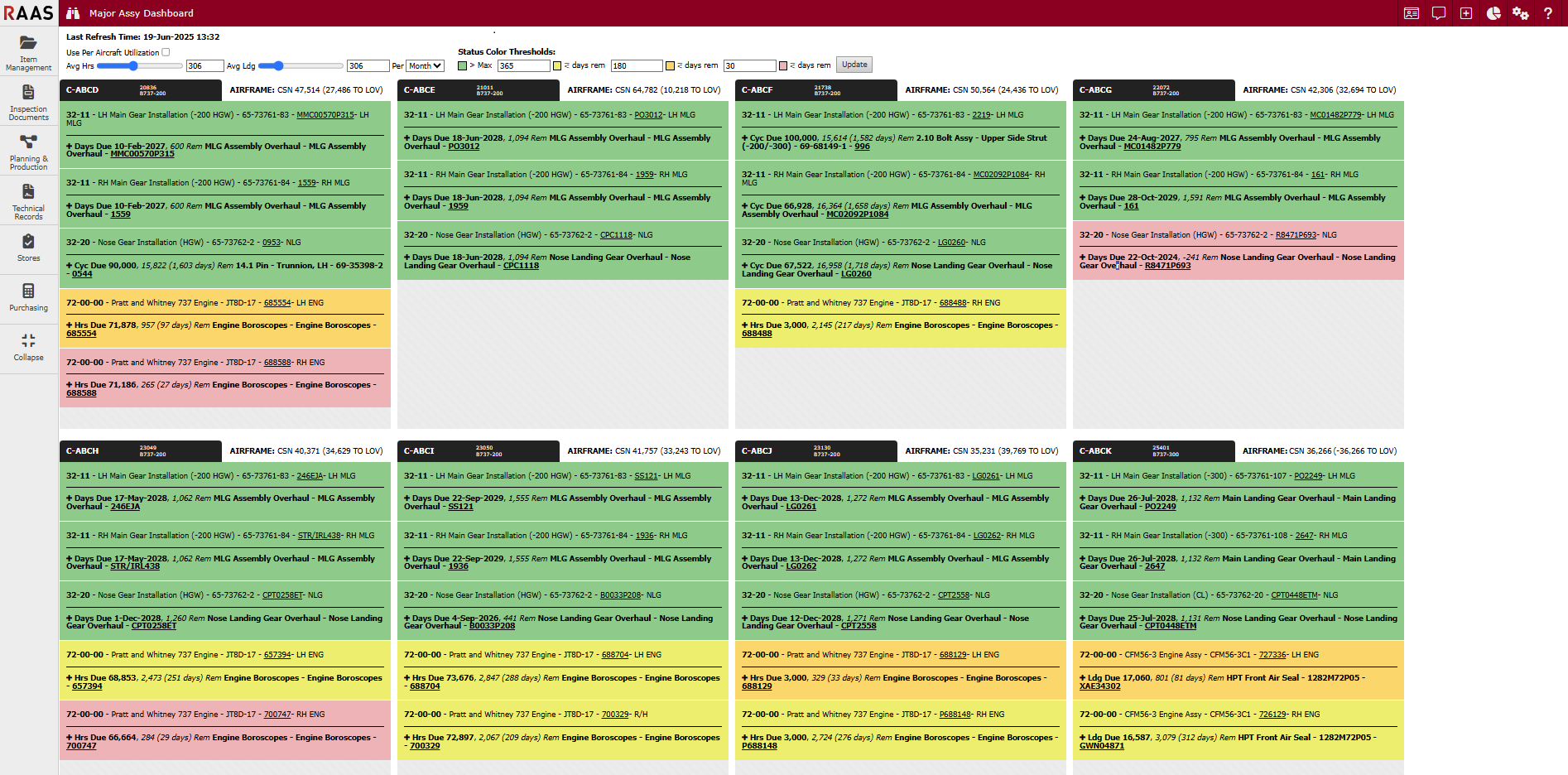Expand C-ABCG overdue Nose Landing Gear Overhaul task
This screenshot has height=775, width=1568.
tap(1083, 258)
